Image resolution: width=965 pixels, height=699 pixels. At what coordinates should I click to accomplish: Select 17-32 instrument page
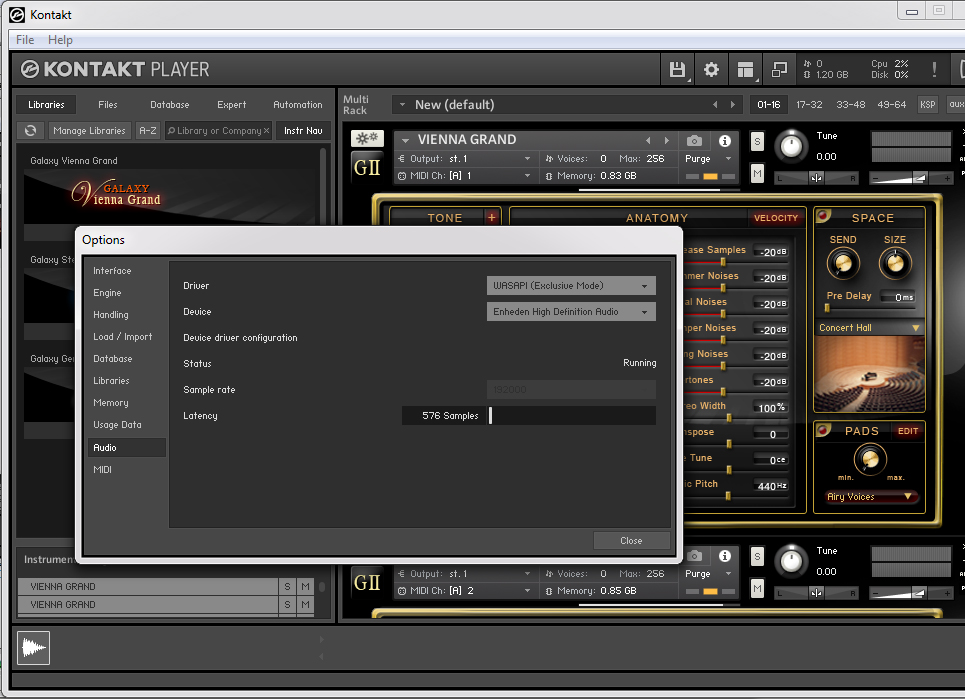[x=809, y=105]
